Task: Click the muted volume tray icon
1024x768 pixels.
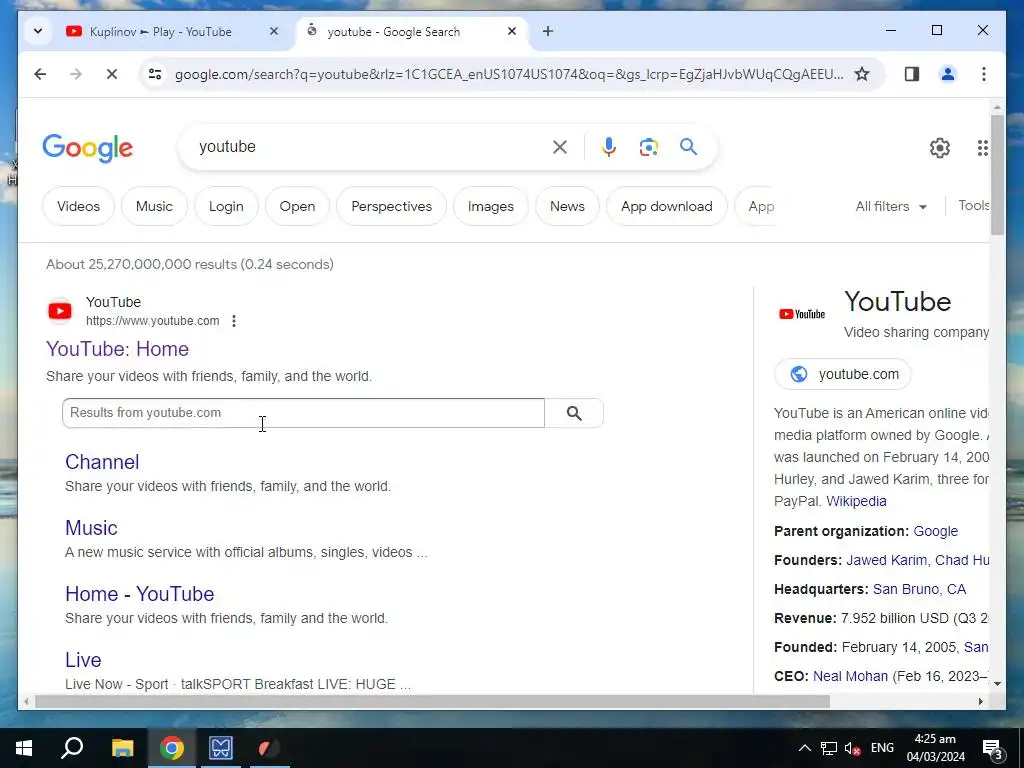Action: pyautogui.click(x=852, y=748)
